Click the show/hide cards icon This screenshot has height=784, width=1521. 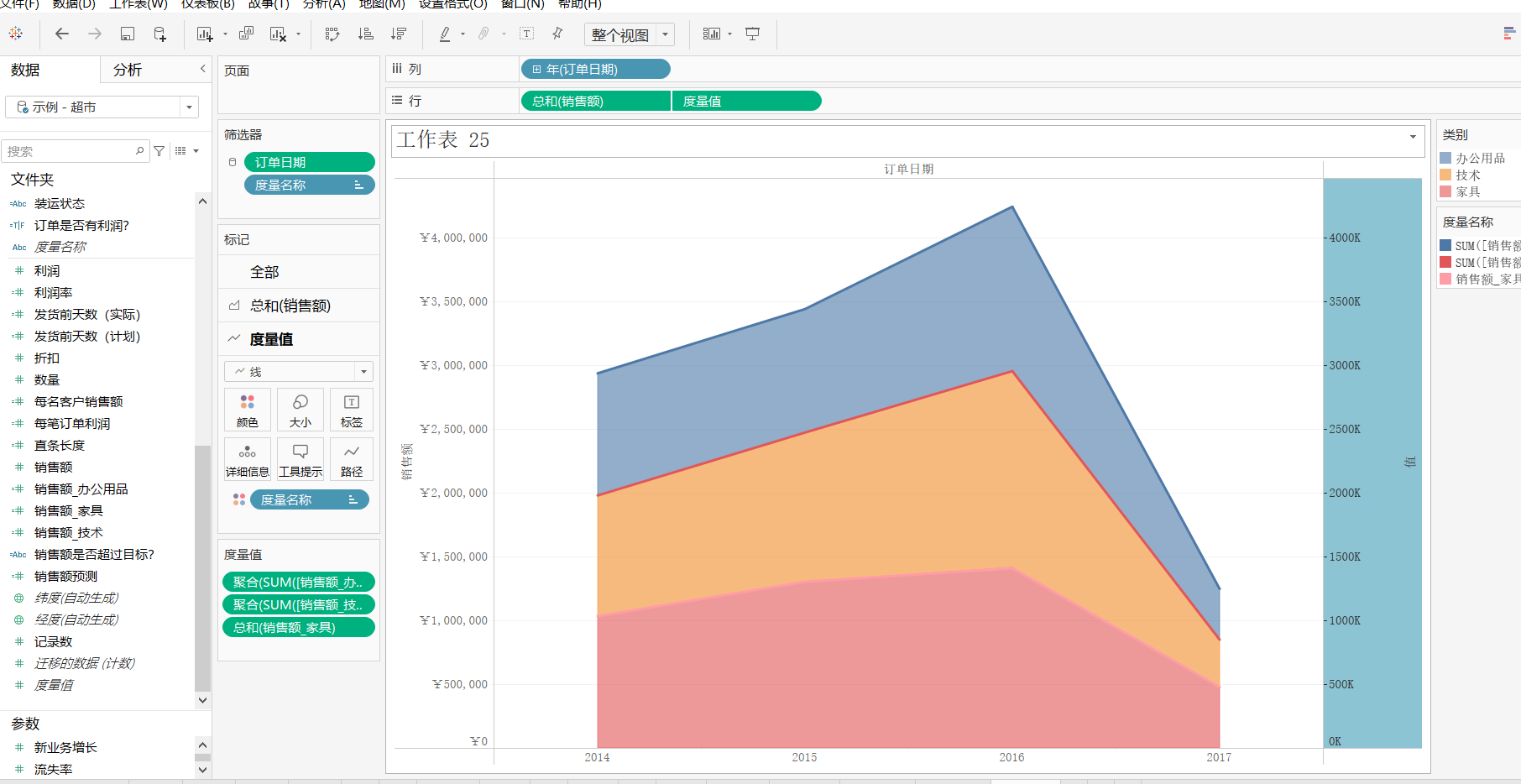click(711, 34)
